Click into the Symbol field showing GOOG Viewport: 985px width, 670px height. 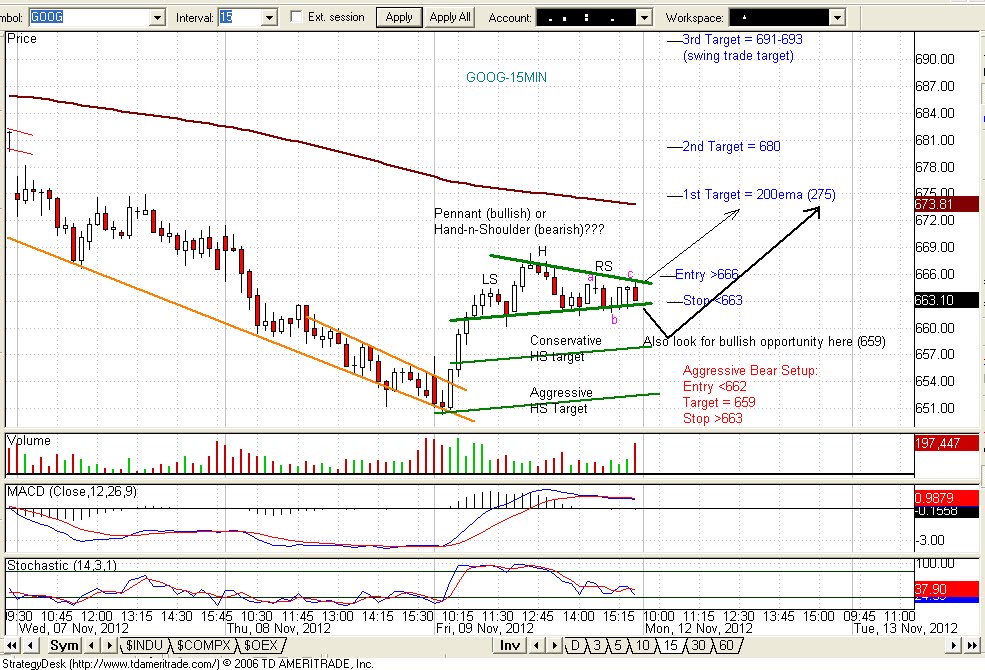click(x=90, y=18)
